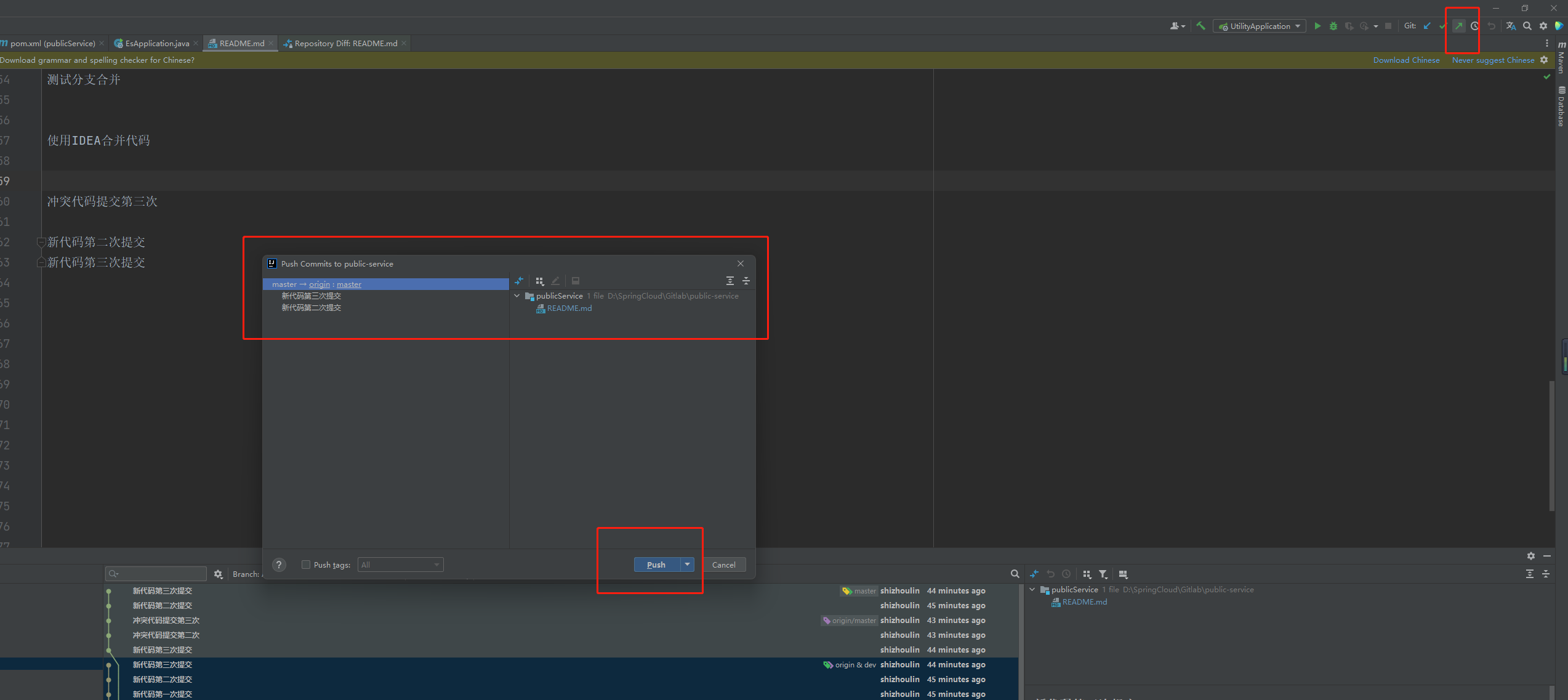Open Database tool window tab
1568x700 pixels.
[1562, 106]
